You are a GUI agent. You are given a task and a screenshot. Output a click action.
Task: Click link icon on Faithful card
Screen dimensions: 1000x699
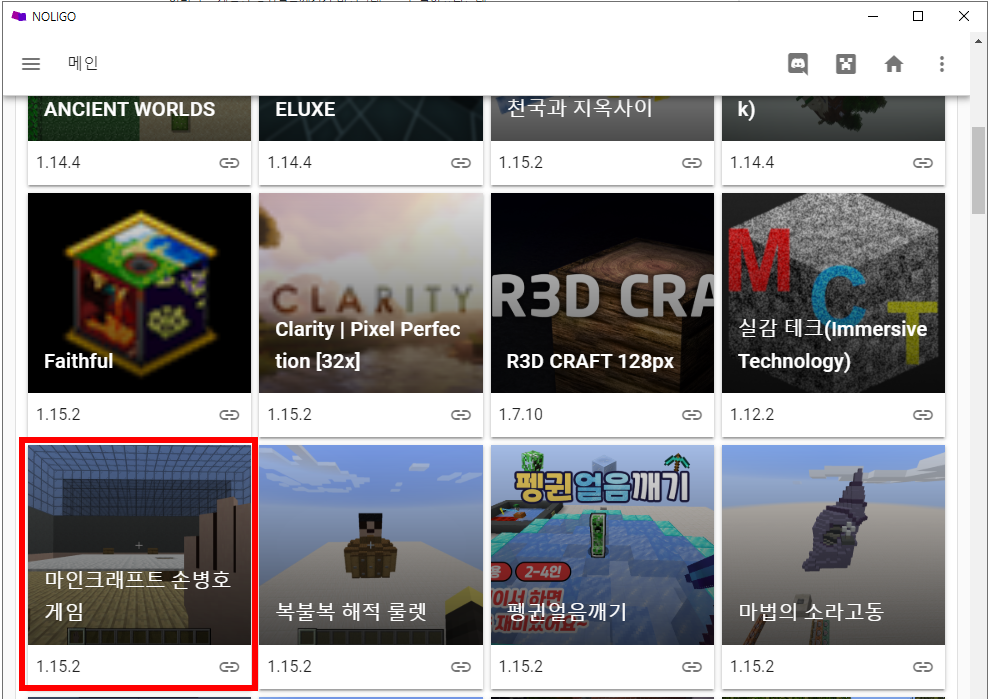coord(229,415)
